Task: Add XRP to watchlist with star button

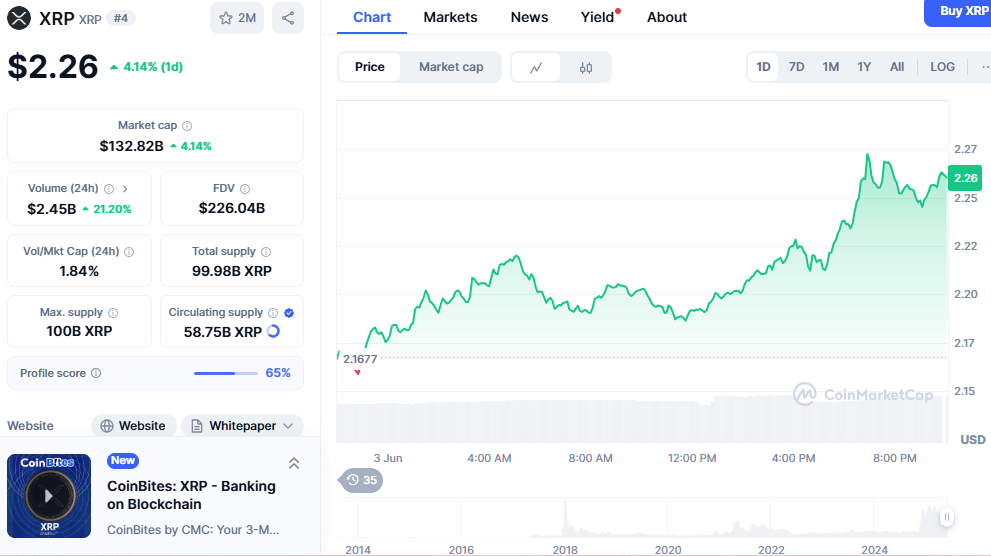Action: [237, 18]
